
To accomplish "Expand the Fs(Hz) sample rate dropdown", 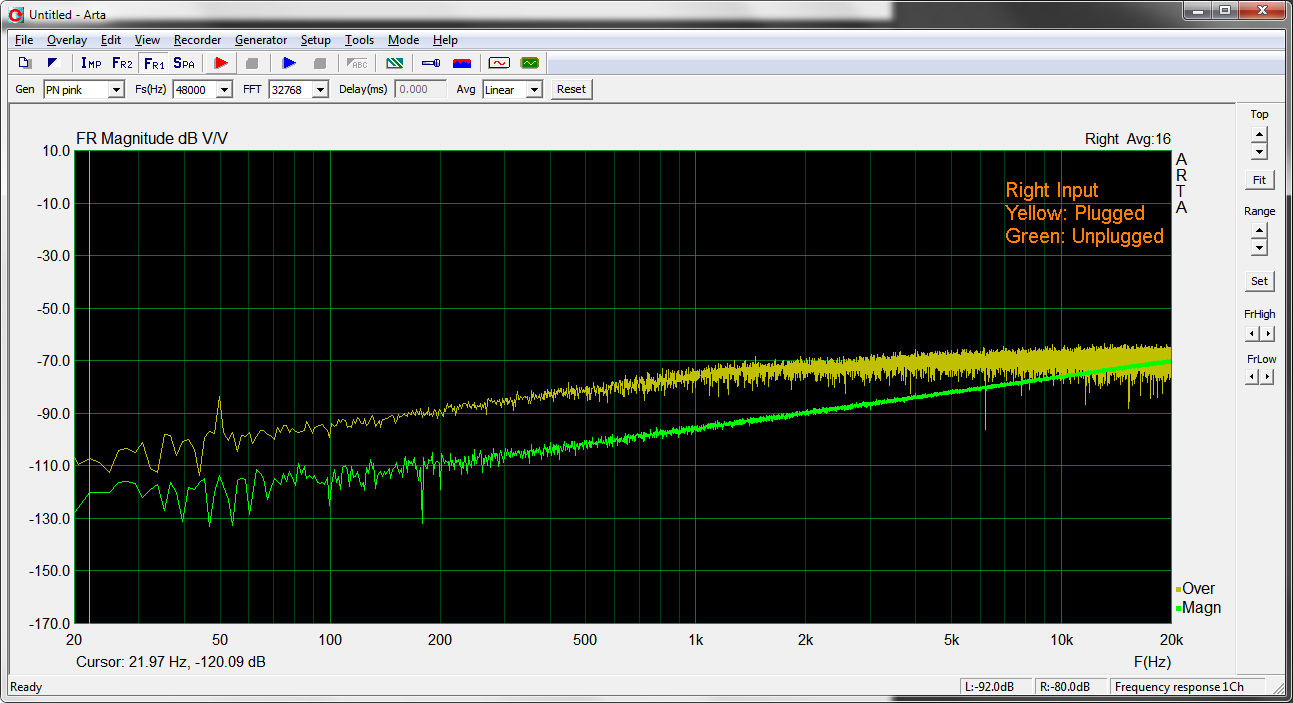I will pyautogui.click(x=224, y=89).
